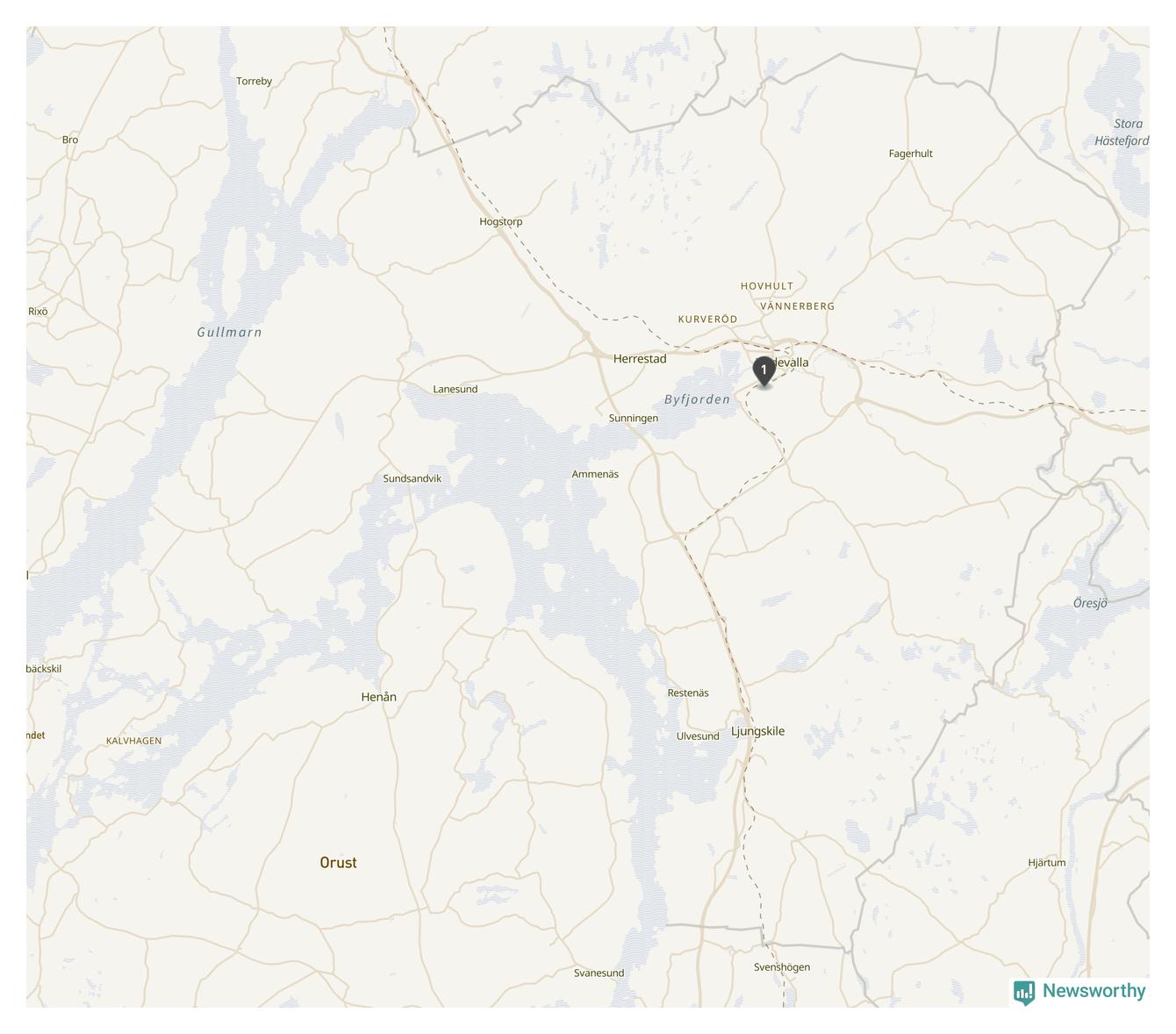1176x1034 pixels.
Task: Click the numbered map pin marker
Action: (x=764, y=372)
